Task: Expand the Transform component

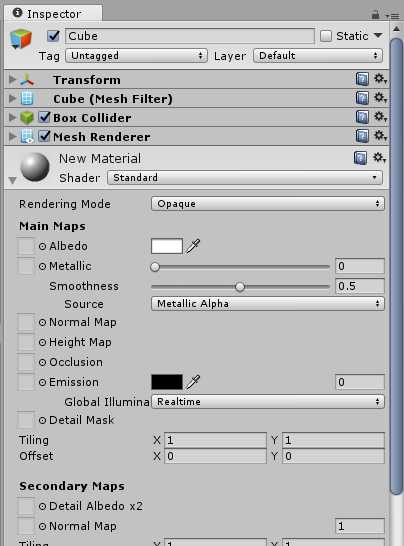Action: coord(13,79)
